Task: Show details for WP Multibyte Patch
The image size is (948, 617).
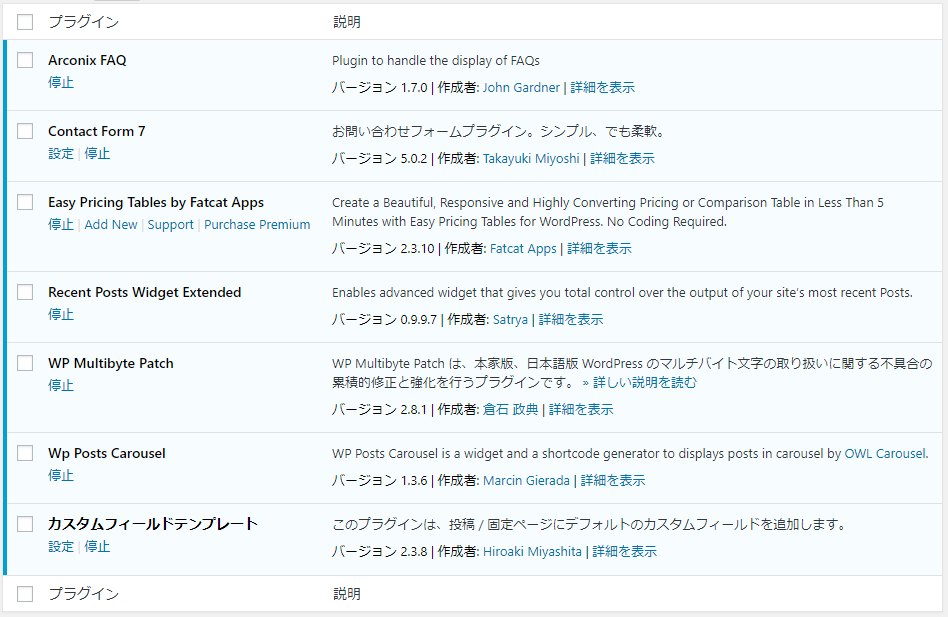Action: pos(581,409)
